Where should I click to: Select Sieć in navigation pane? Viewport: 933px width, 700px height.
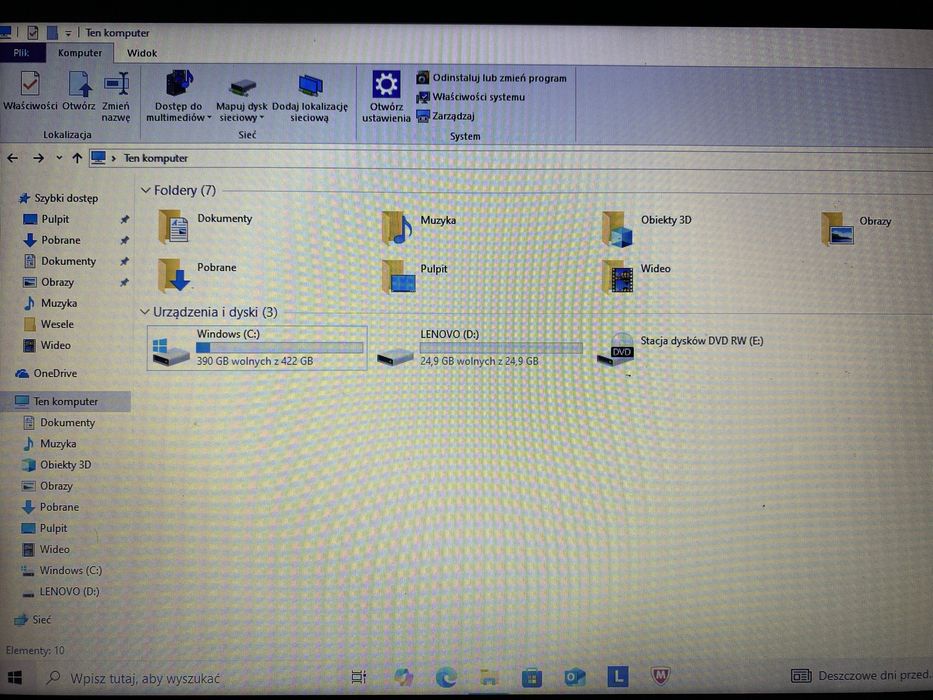click(33, 620)
